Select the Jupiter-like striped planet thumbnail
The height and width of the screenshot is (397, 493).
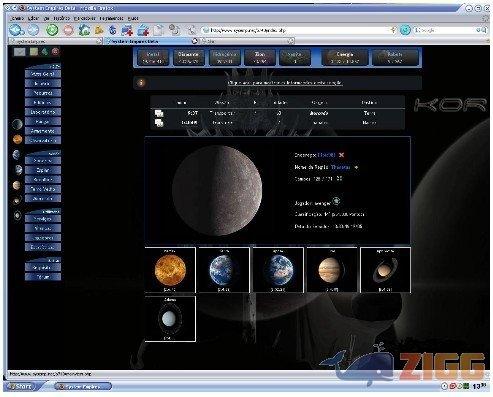pyautogui.click(x=332, y=270)
